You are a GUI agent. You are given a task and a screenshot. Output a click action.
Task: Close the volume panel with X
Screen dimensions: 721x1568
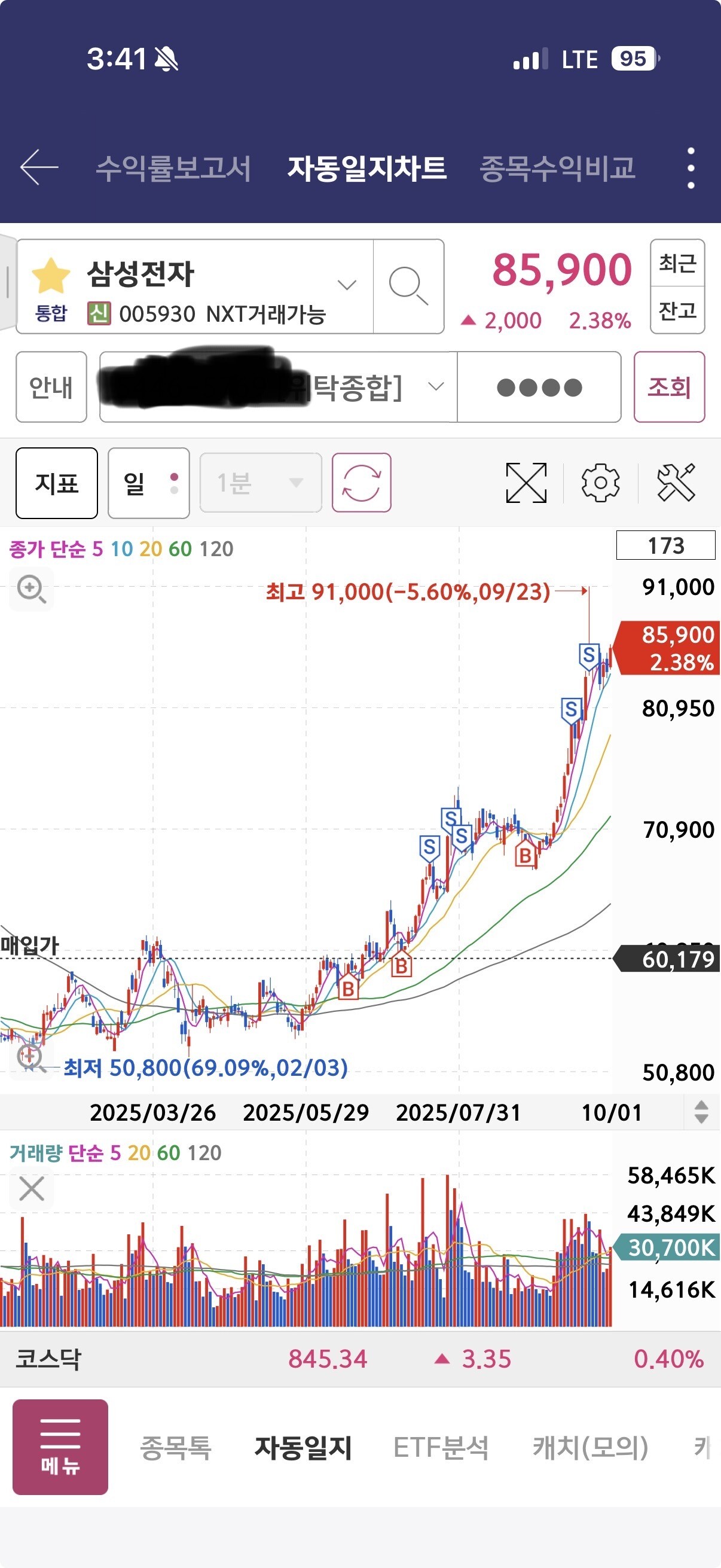pos(32,1188)
